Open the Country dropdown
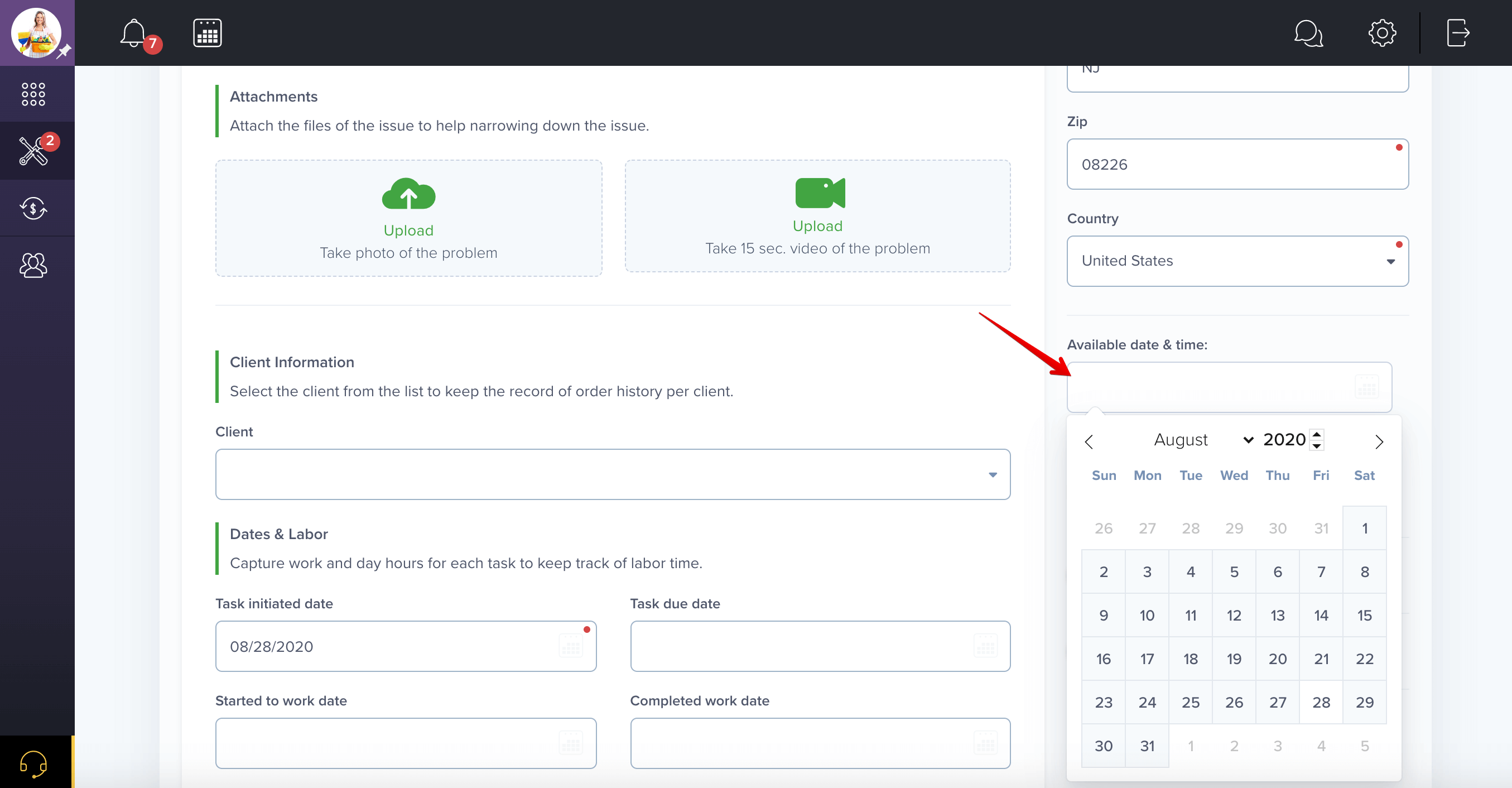Screen dimensions: 1512x788 1238,261
